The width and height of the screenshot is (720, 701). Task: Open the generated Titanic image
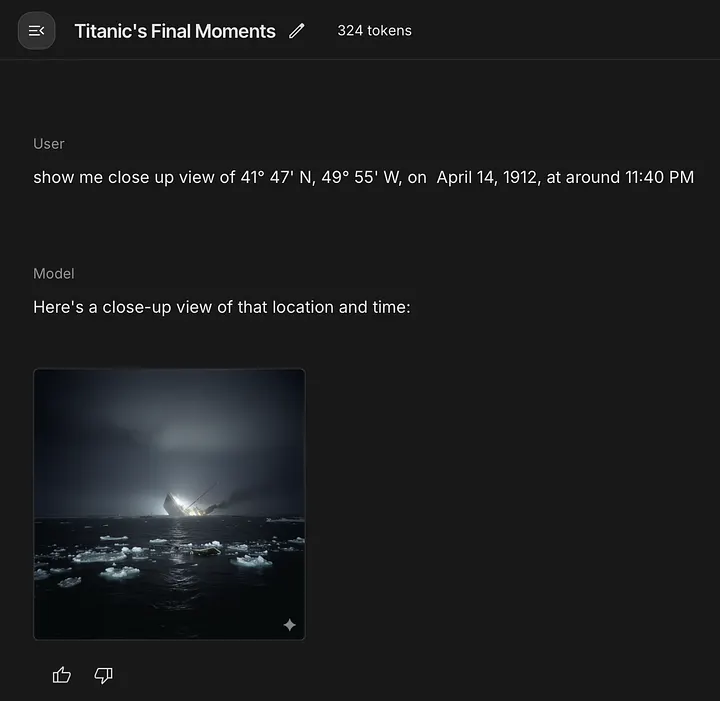(169, 504)
